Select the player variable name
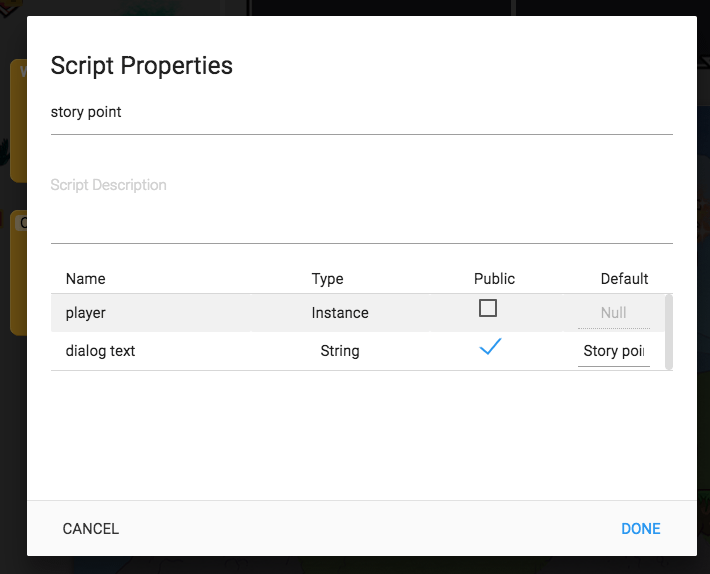The width and height of the screenshot is (710, 574). (86, 313)
